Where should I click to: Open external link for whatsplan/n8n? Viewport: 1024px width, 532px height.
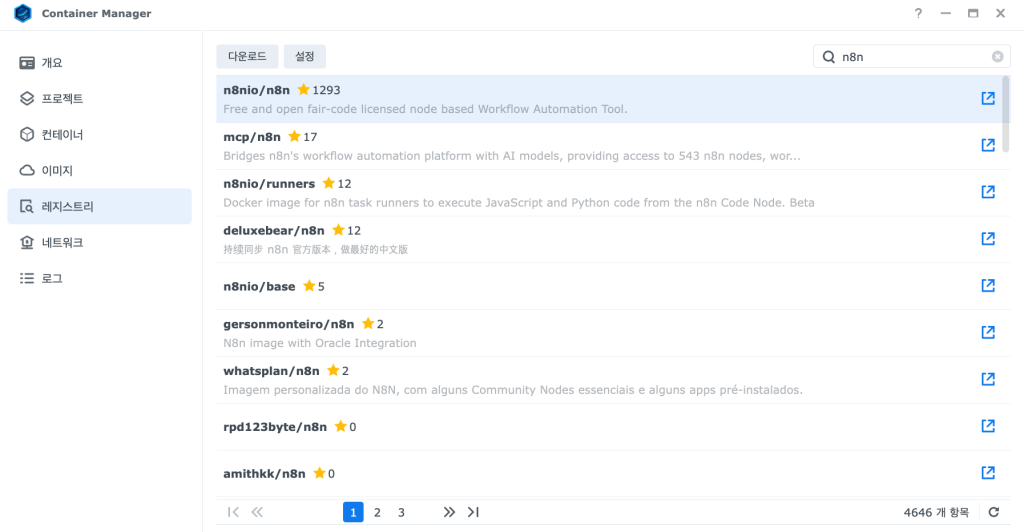[988, 379]
